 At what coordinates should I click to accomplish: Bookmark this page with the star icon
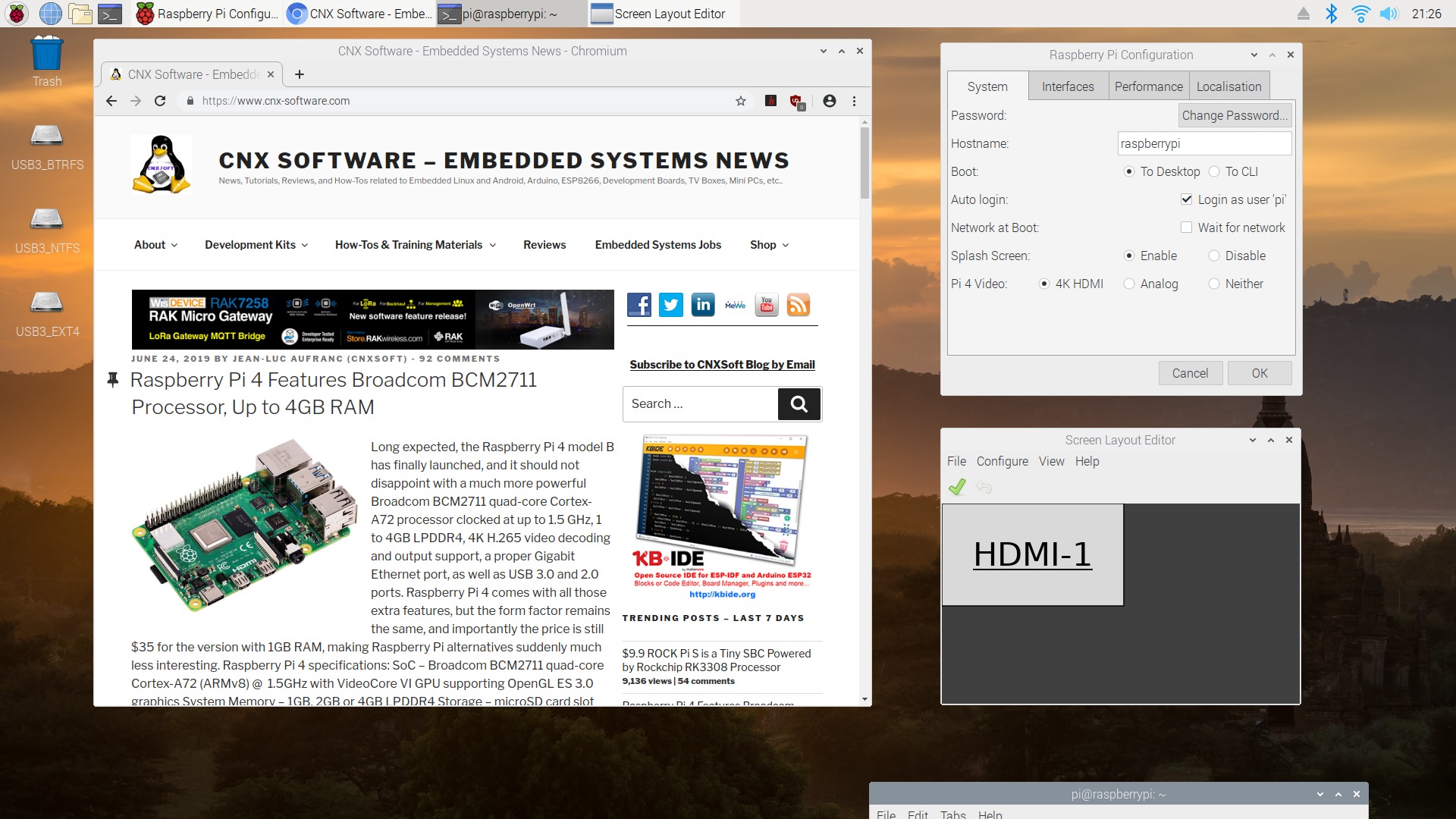point(741,101)
